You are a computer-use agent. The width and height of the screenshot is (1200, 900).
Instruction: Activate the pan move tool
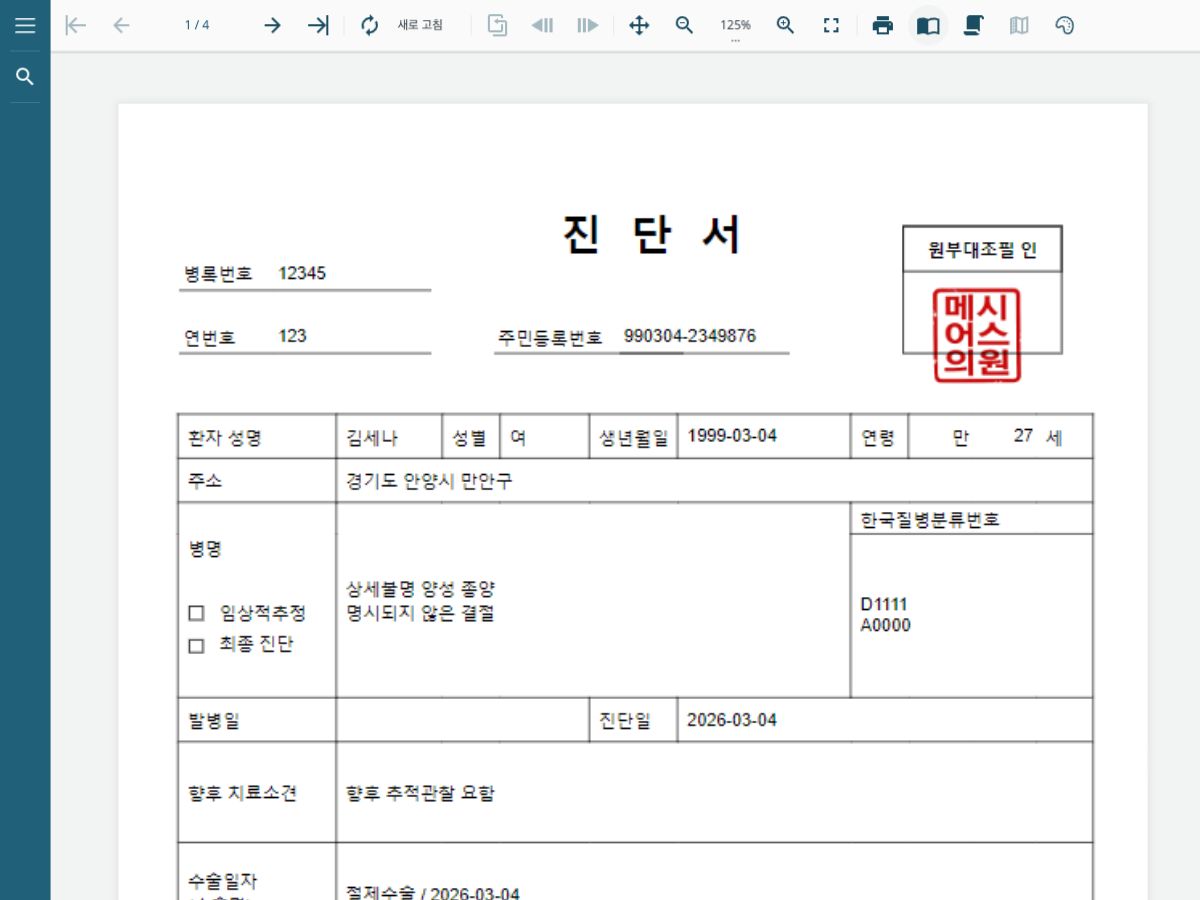[x=639, y=25]
